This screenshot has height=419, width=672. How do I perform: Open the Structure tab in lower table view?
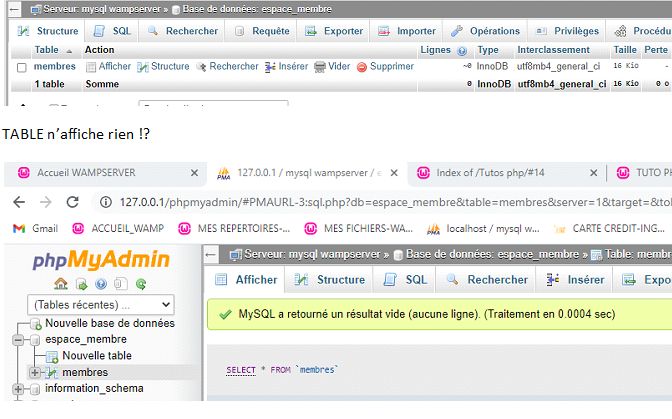(x=330, y=280)
